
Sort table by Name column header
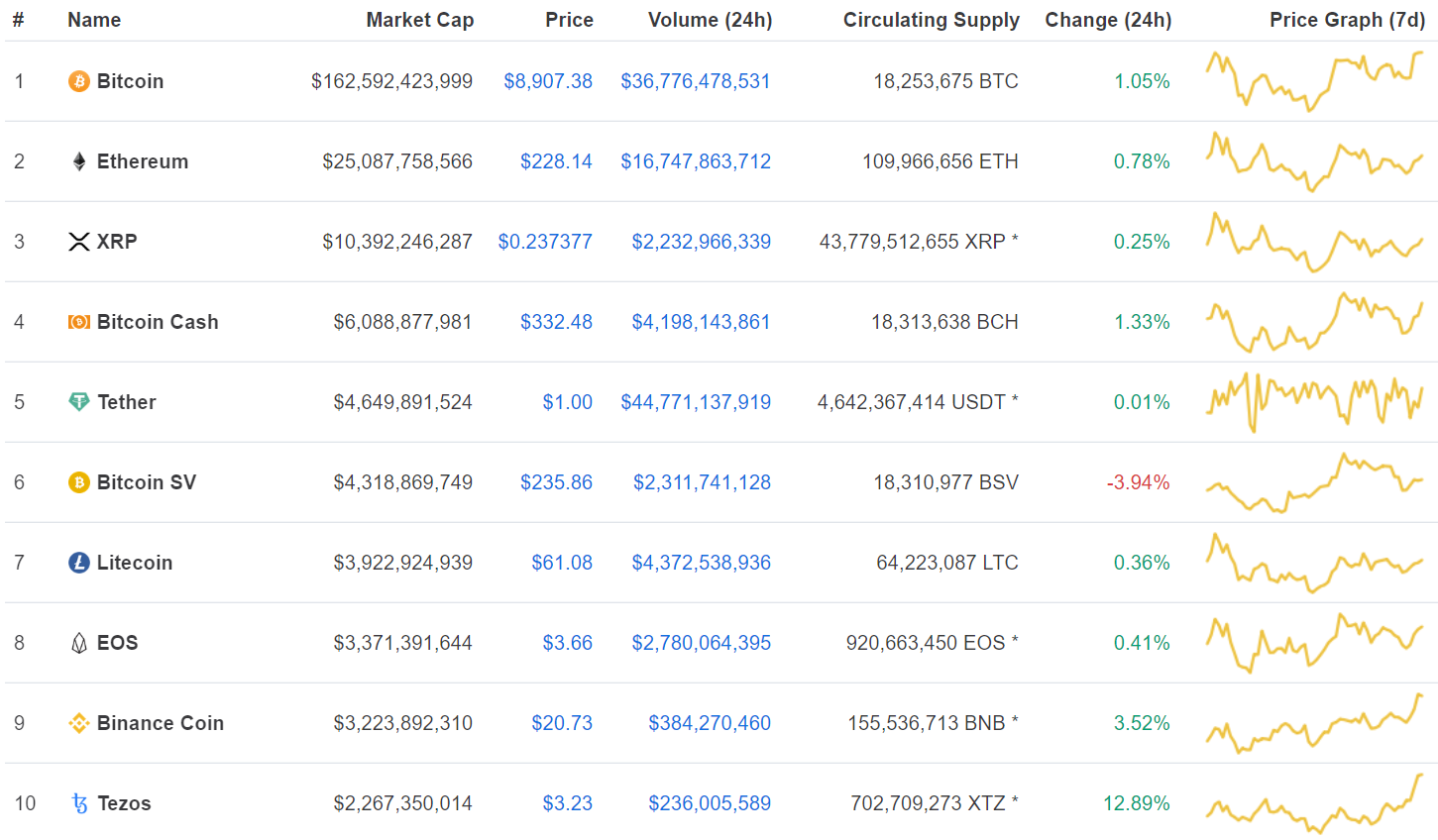tap(94, 20)
